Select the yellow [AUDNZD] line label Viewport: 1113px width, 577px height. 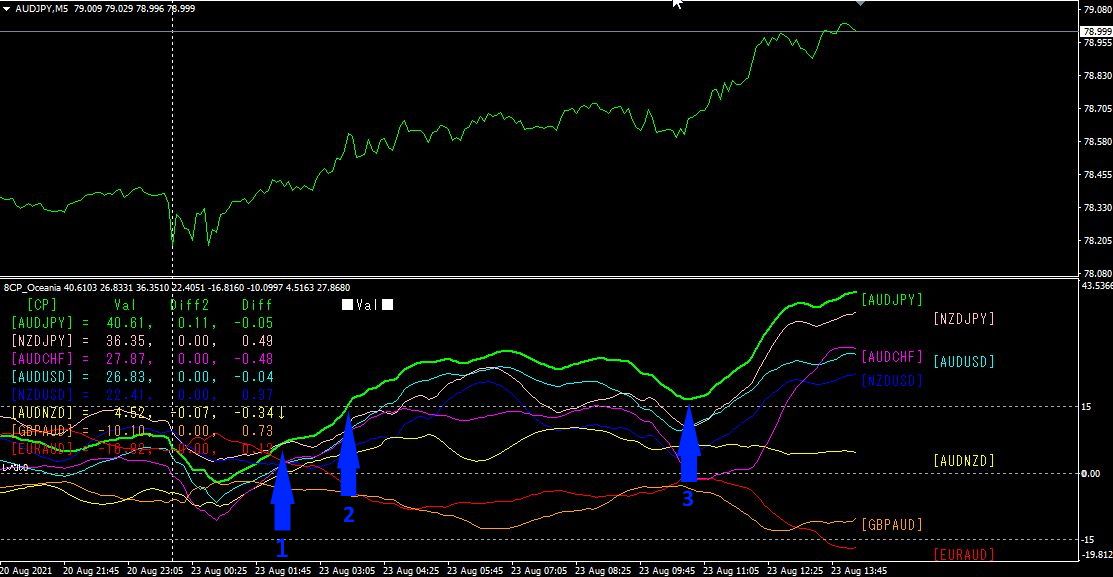964,461
